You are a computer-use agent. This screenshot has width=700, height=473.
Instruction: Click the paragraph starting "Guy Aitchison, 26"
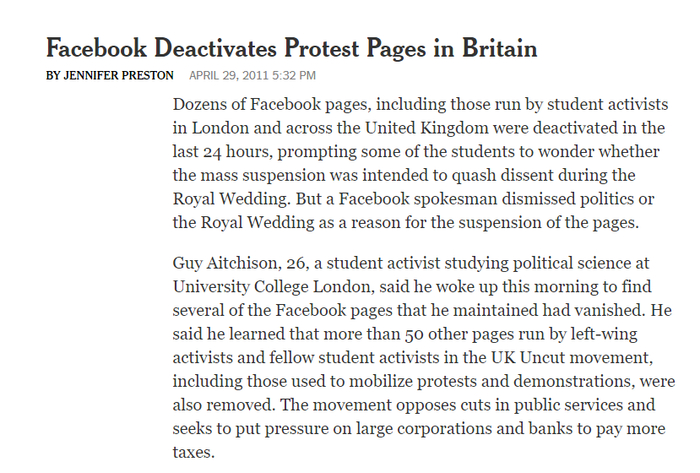tap(424, 357)
